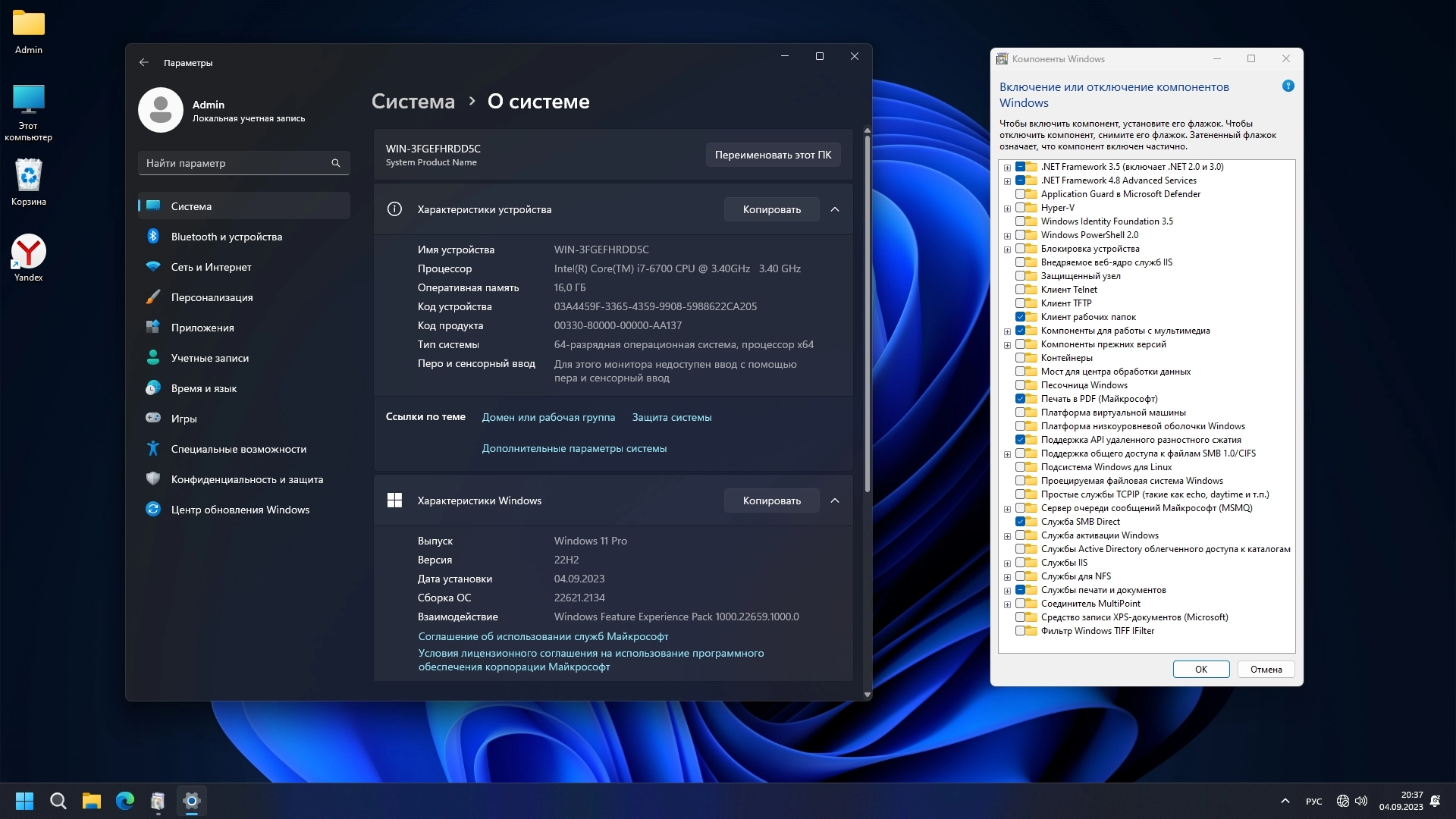Click the settings page vertical scrollbar

(x=867, y=315)
